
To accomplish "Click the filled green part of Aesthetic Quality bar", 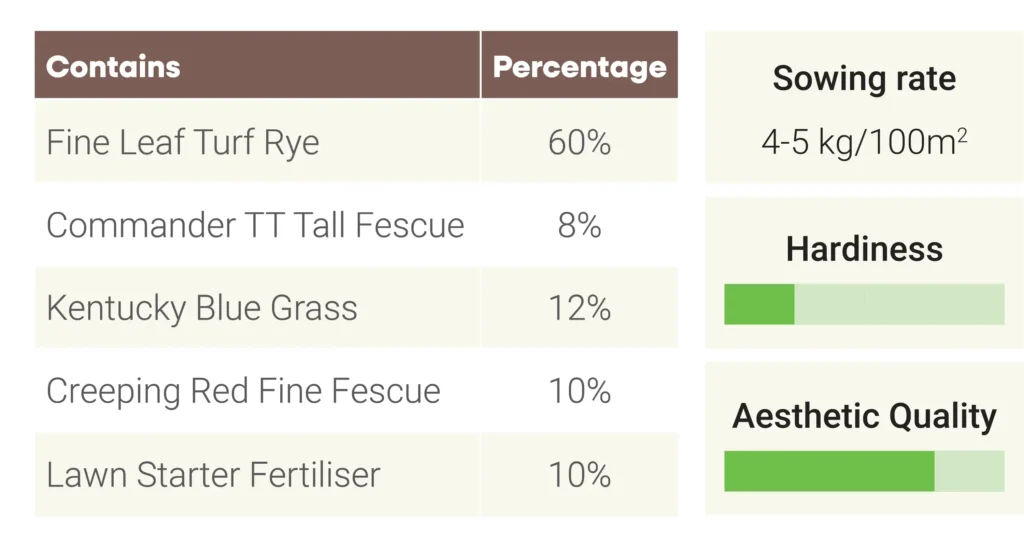I will [829, 471].
